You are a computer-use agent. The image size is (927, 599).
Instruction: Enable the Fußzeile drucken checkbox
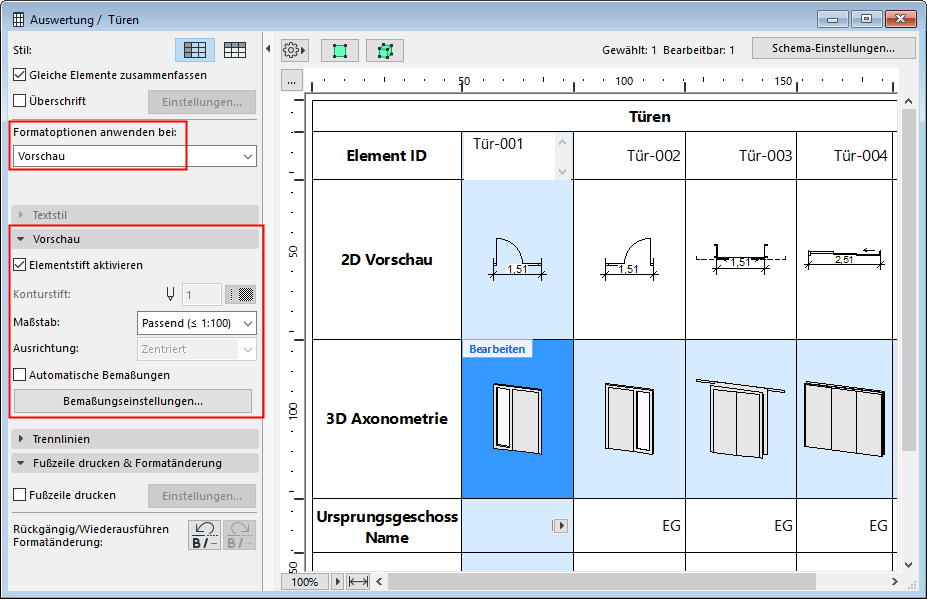[20, 495]
